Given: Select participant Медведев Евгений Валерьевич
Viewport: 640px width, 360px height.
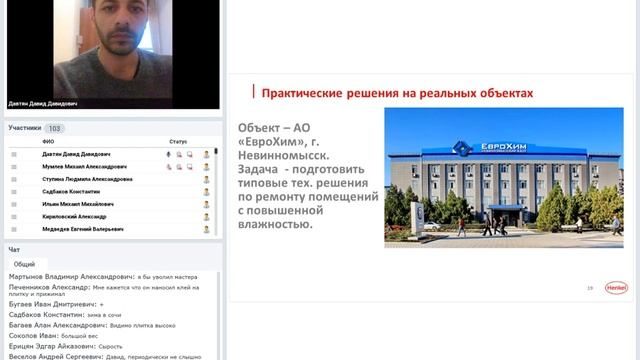Looking at the screenshot, I should [83, 229].
